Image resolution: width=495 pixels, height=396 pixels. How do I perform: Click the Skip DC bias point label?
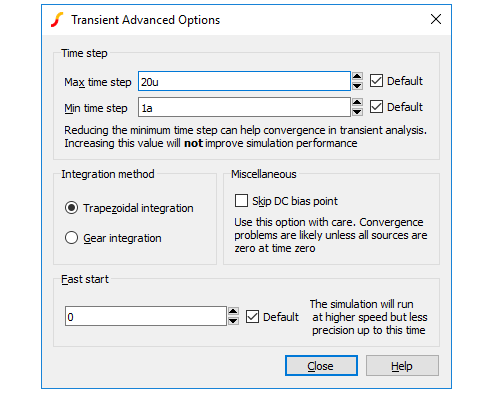point(295,201)
